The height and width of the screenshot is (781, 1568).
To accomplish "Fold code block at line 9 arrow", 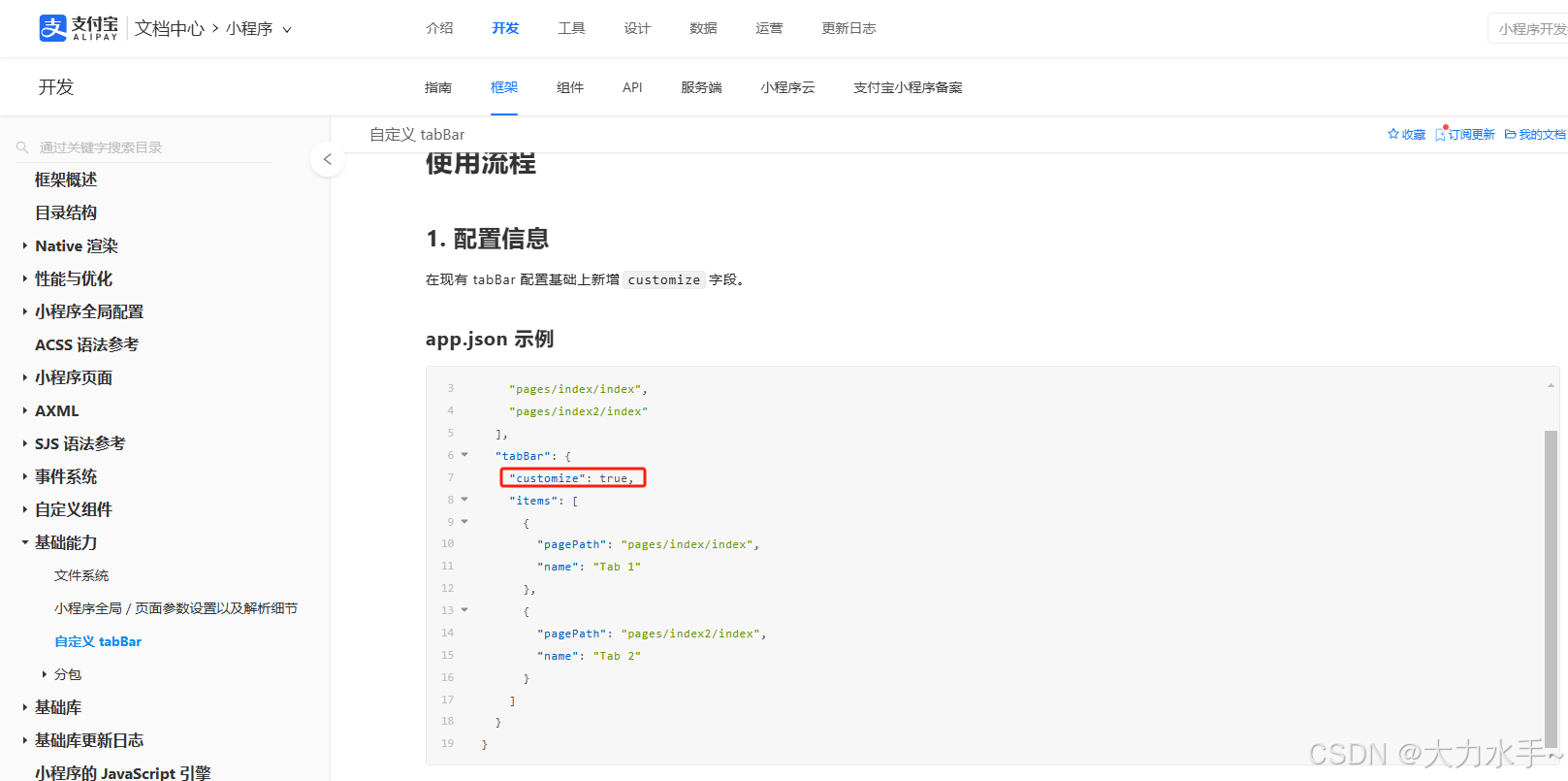I will pos(464,522).
